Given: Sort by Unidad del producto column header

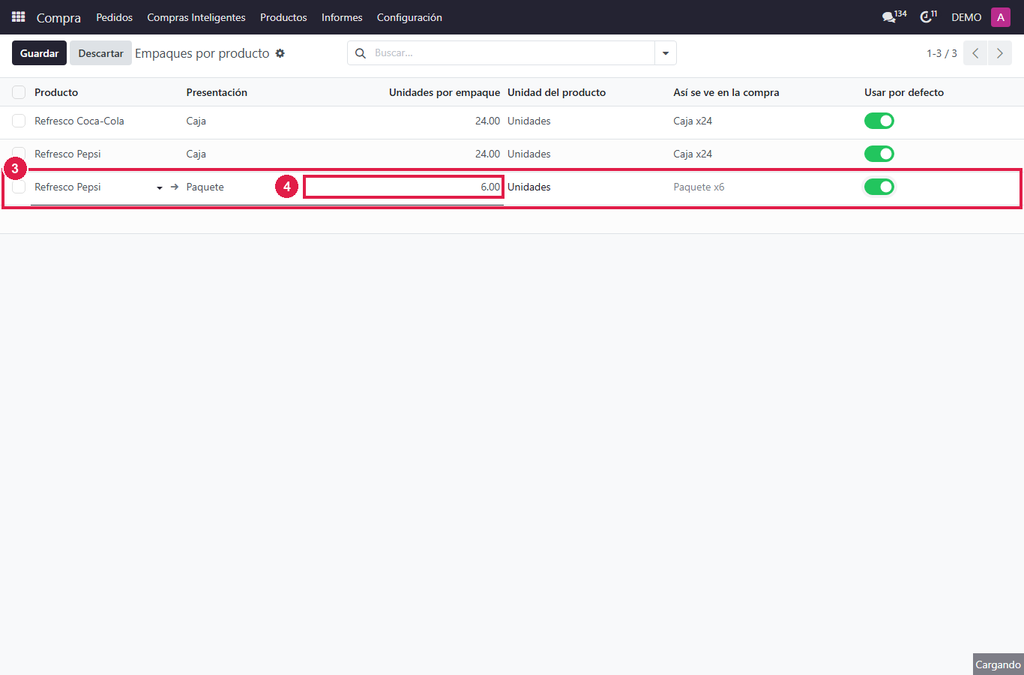Looking at the screenshot, I should coord(556,93).
